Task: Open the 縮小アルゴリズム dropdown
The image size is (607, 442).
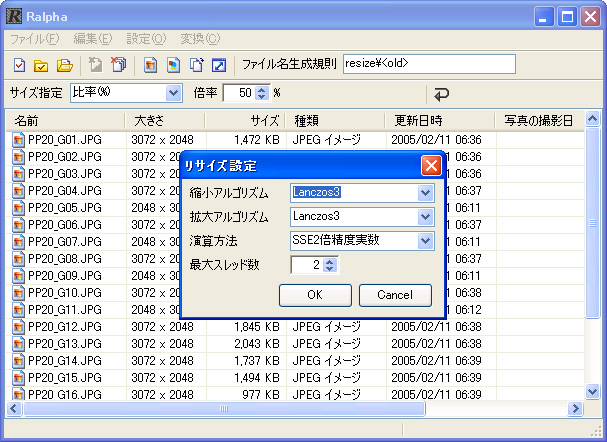Action: coord(425,193)
